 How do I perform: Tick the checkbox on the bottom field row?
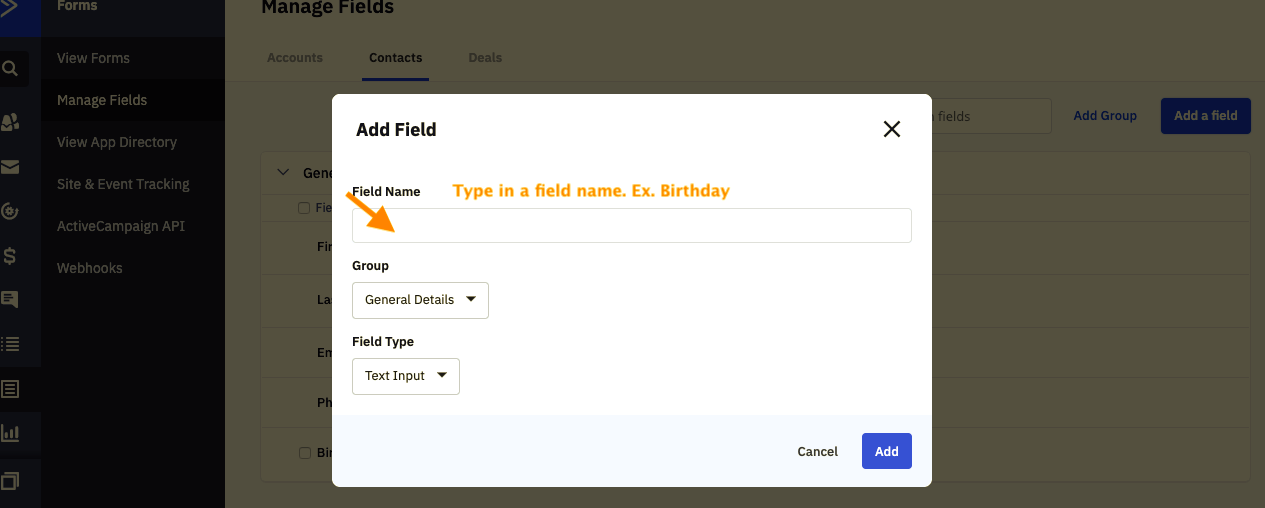click(x=305, y=453)
